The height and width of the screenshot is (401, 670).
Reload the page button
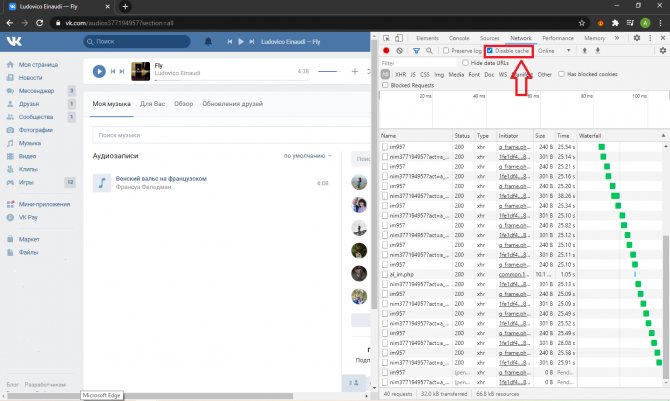pyautogui.click(x=39, y=23)
